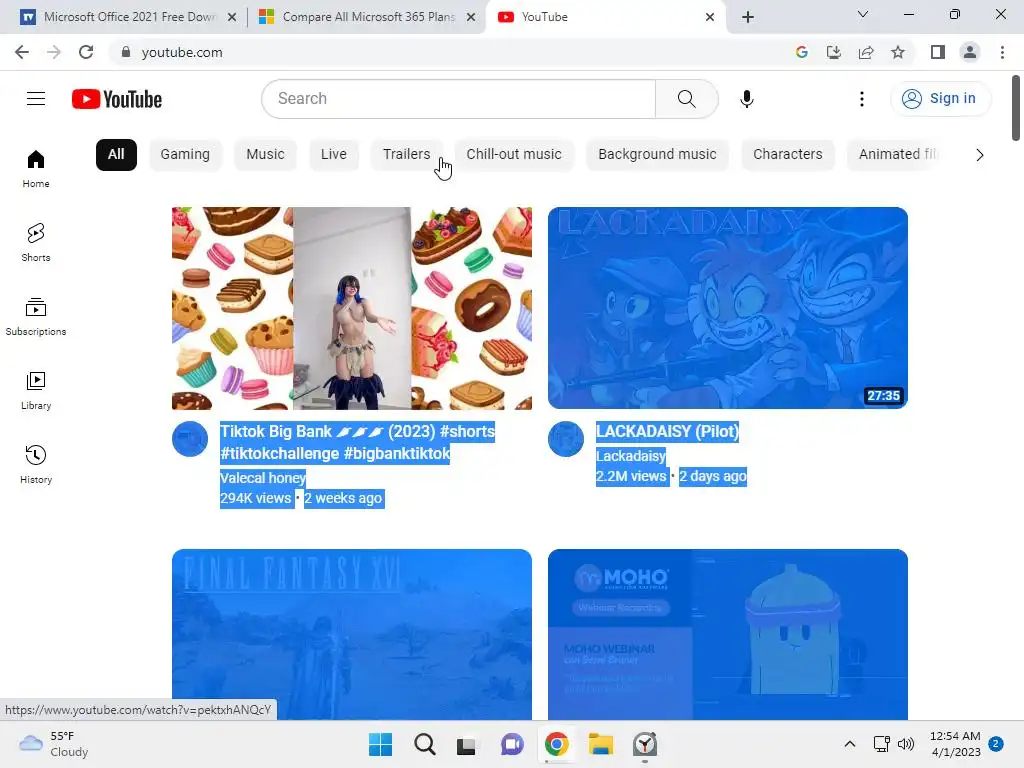Click the browser back arrow

coord(22,52)
